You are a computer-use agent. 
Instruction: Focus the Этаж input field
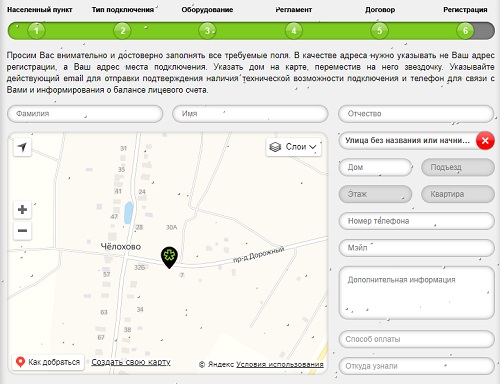coord(375,194)
